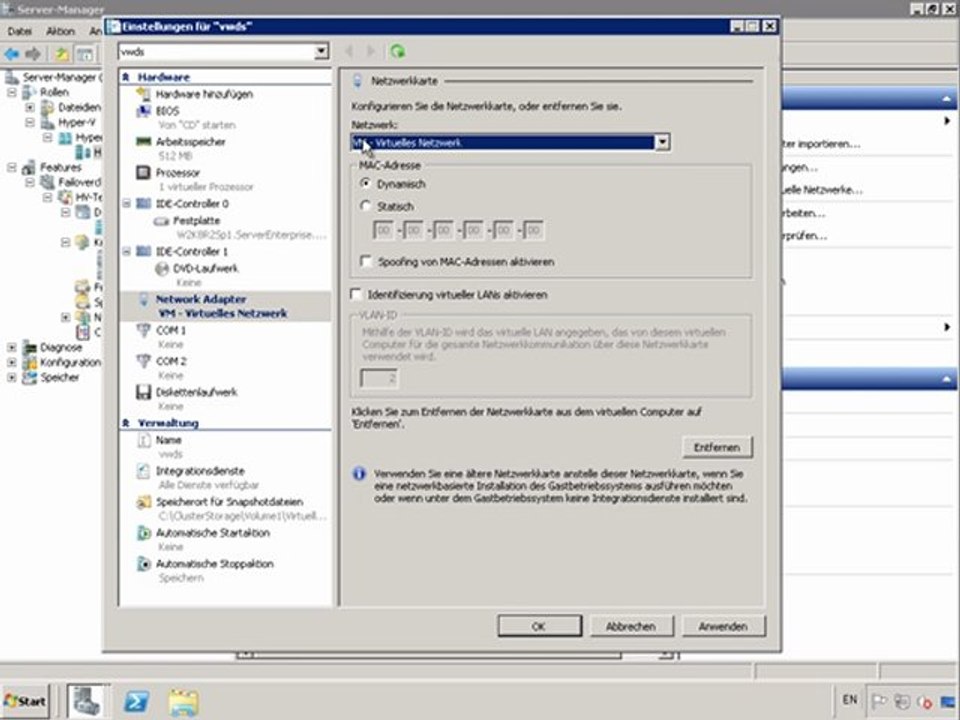Click the green refresh icon in settings toolbar
The width and height of the screenshot is (960, 720).
(x=398, y=51)
